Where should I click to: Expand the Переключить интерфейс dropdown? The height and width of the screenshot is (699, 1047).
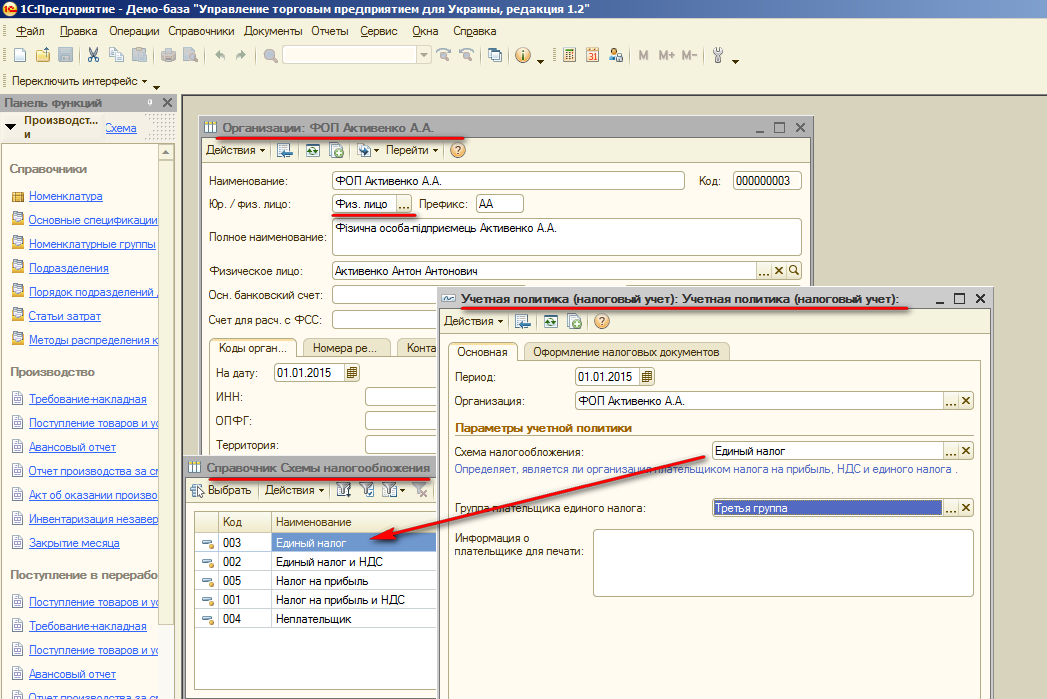[79, 81]
